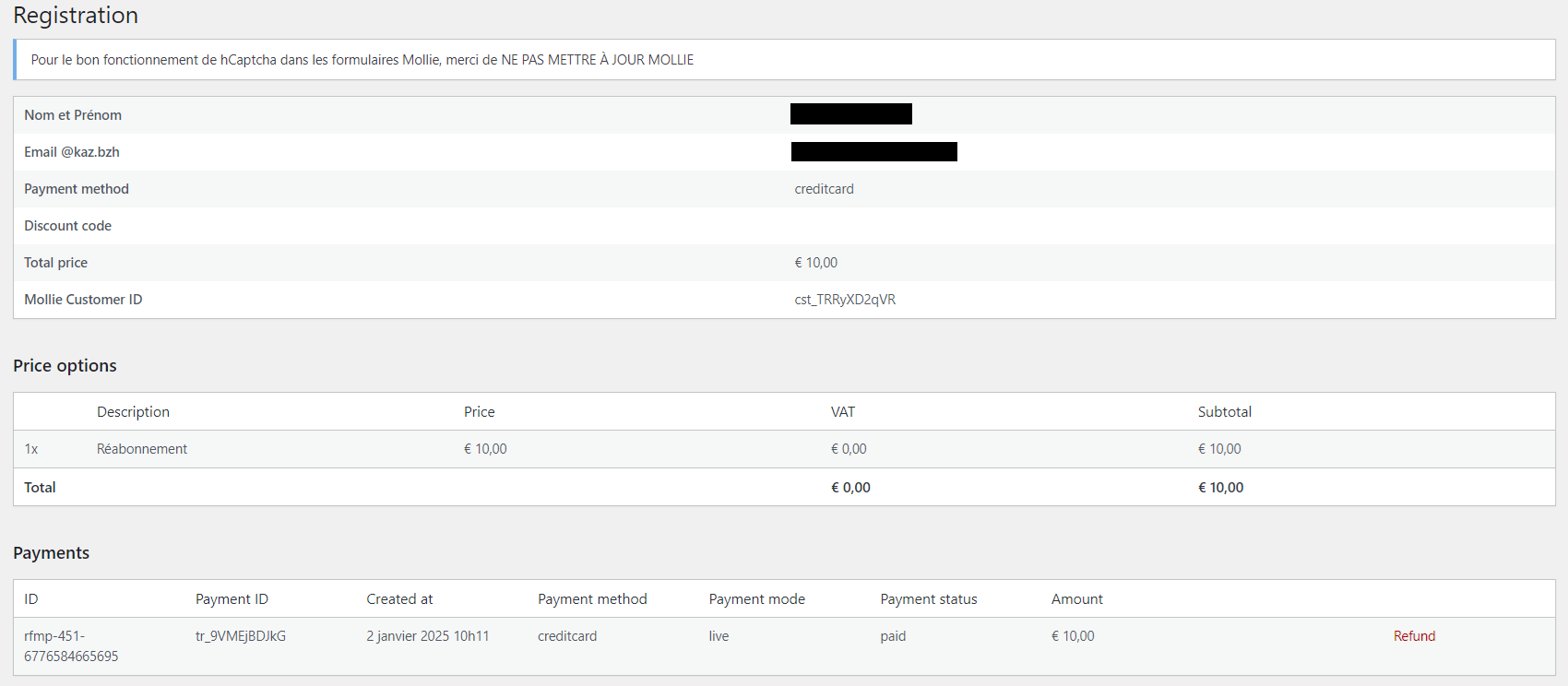
Task: Click the Nom et Prénom row label
Action: [x=73, y=115]
